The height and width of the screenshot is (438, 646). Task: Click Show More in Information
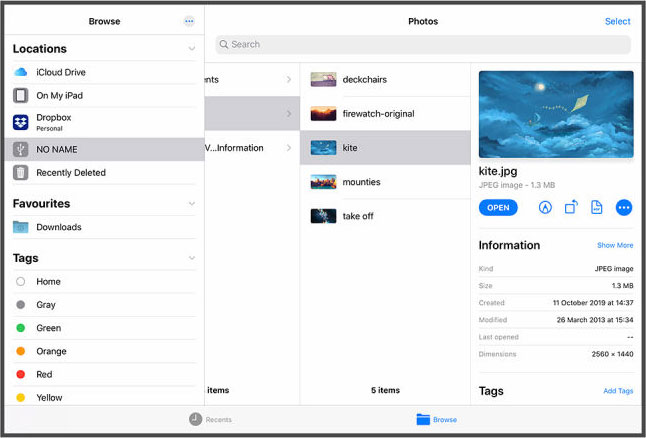click(615, 245)
